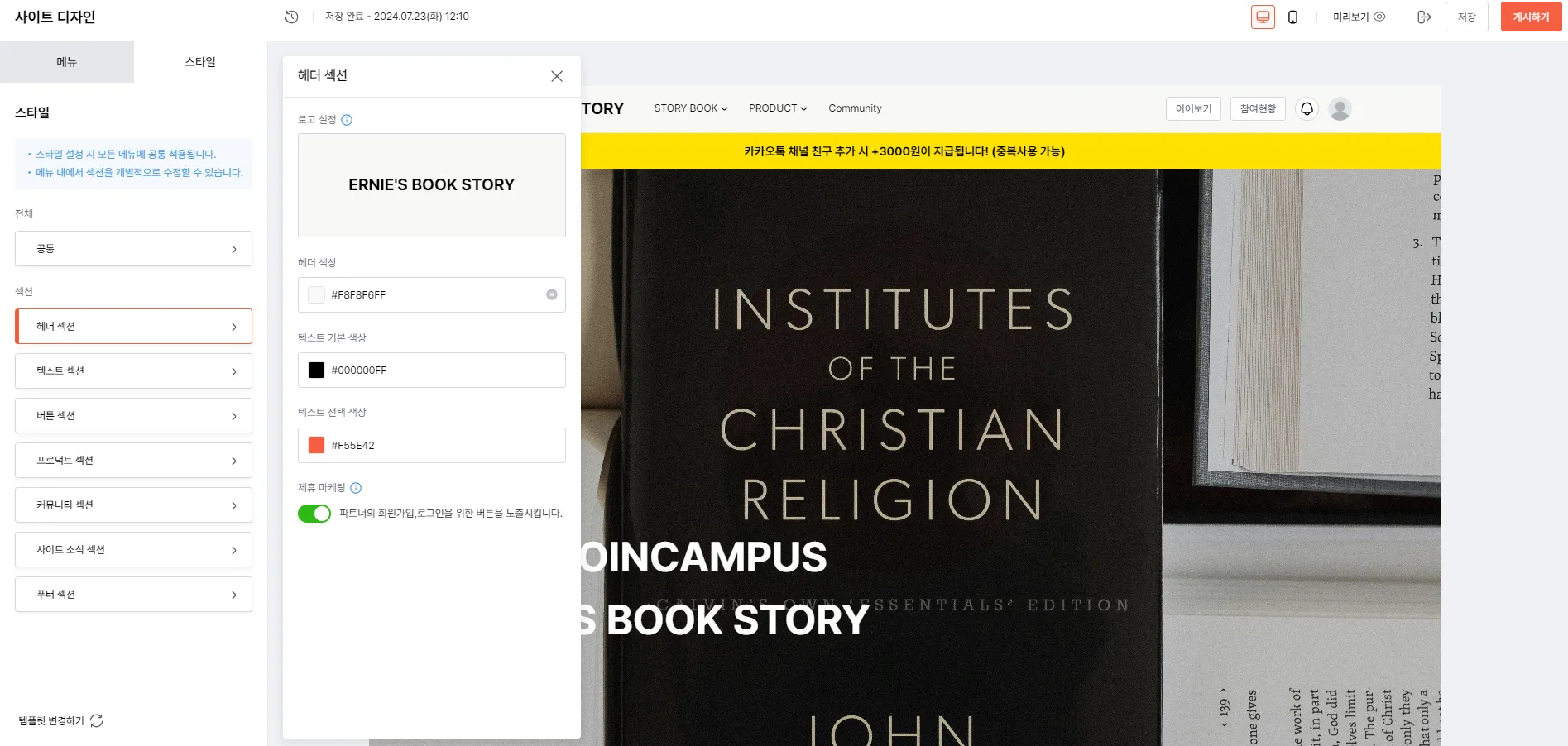Screen dimensions: 1568x746
Task: Click the 저장 완료 timestamp text
Action: (397, 17)
